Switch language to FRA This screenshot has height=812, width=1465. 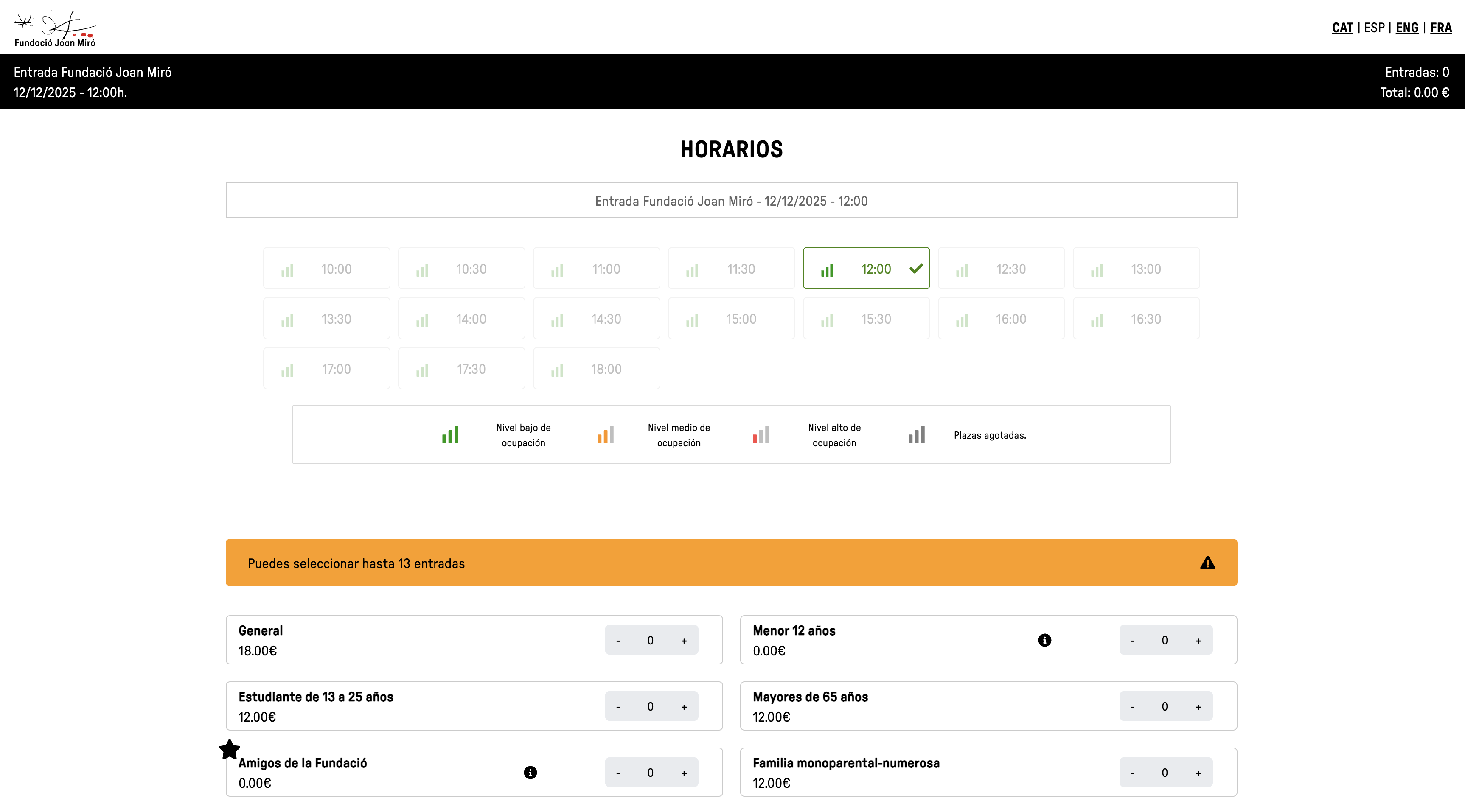point(1440,28)
